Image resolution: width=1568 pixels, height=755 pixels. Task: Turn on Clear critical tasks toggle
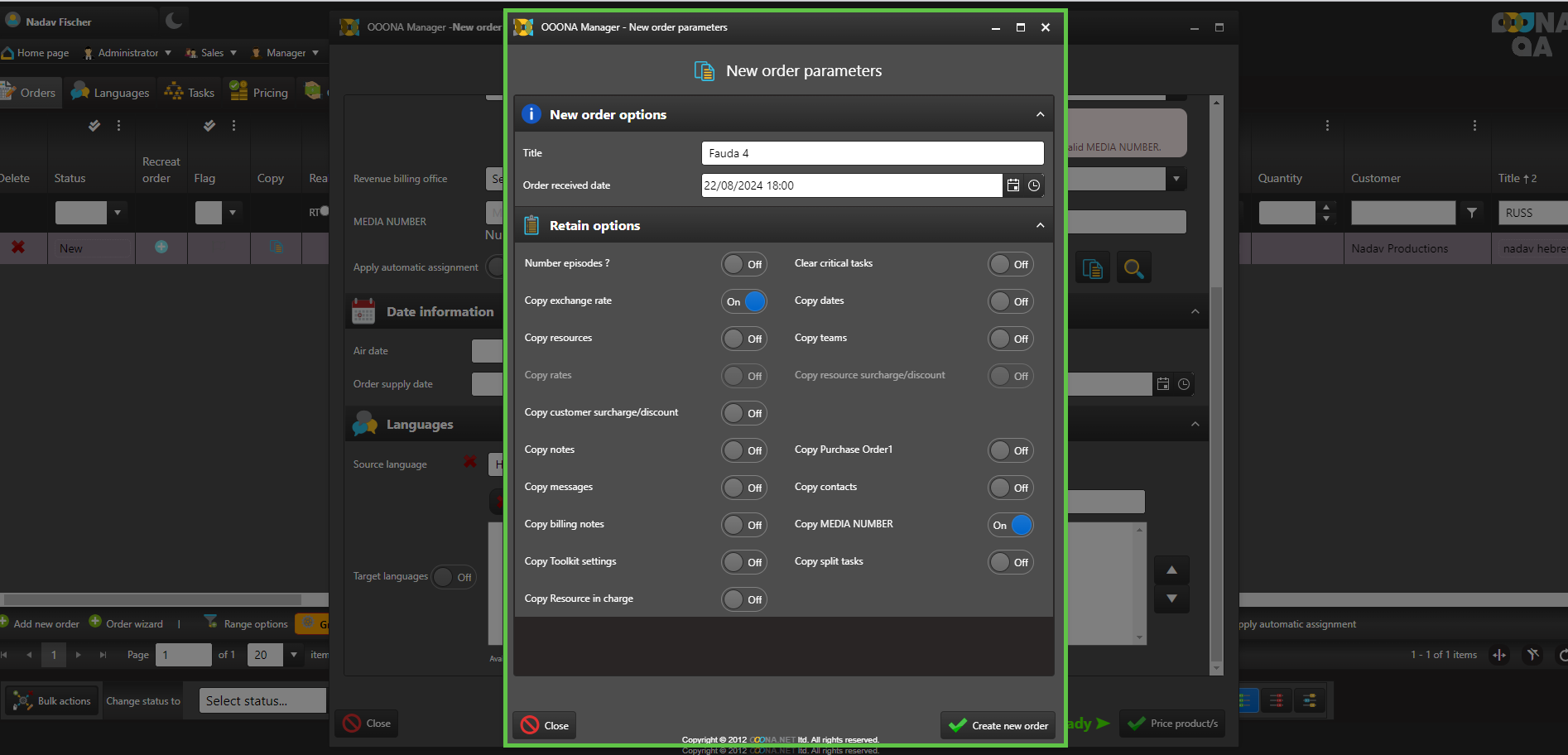tap(1011, 264)
